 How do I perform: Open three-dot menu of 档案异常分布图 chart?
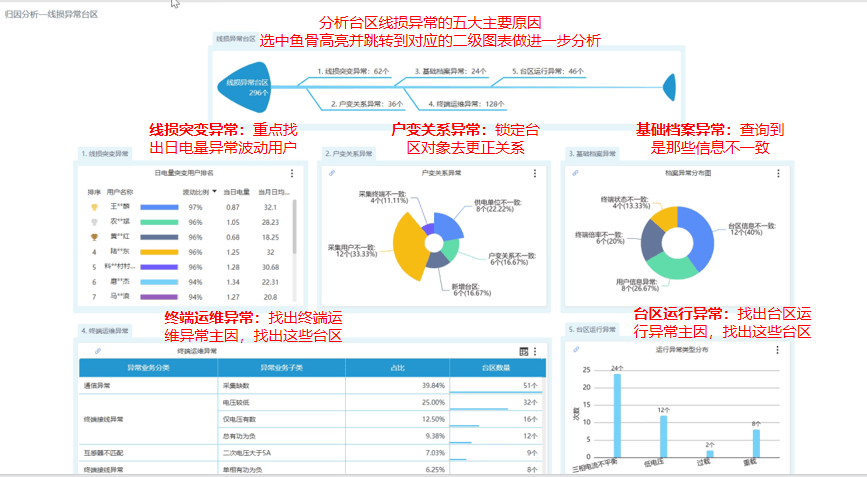(x=778, y=173)
